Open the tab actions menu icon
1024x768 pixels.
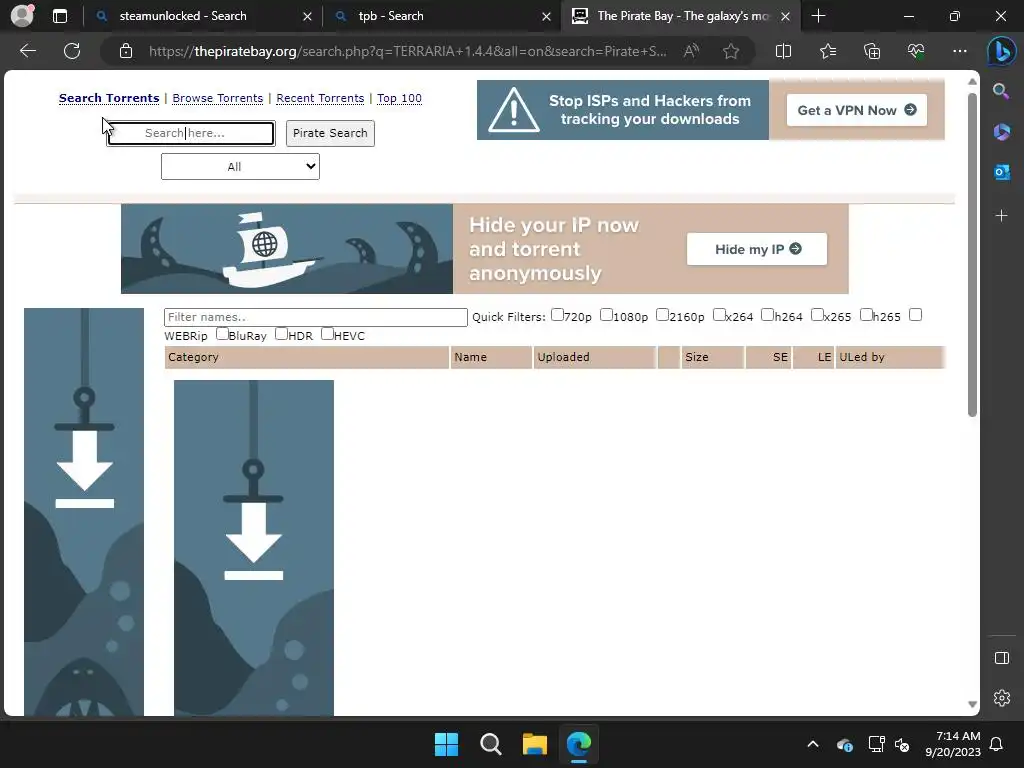60,16
